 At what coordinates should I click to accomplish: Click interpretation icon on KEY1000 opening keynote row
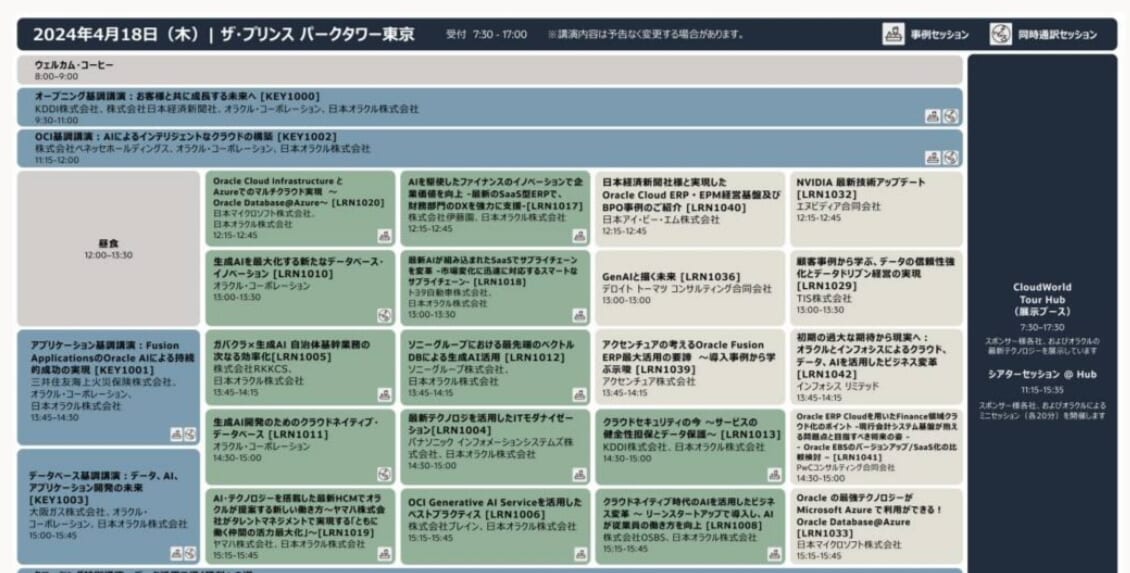pos(951,117)
